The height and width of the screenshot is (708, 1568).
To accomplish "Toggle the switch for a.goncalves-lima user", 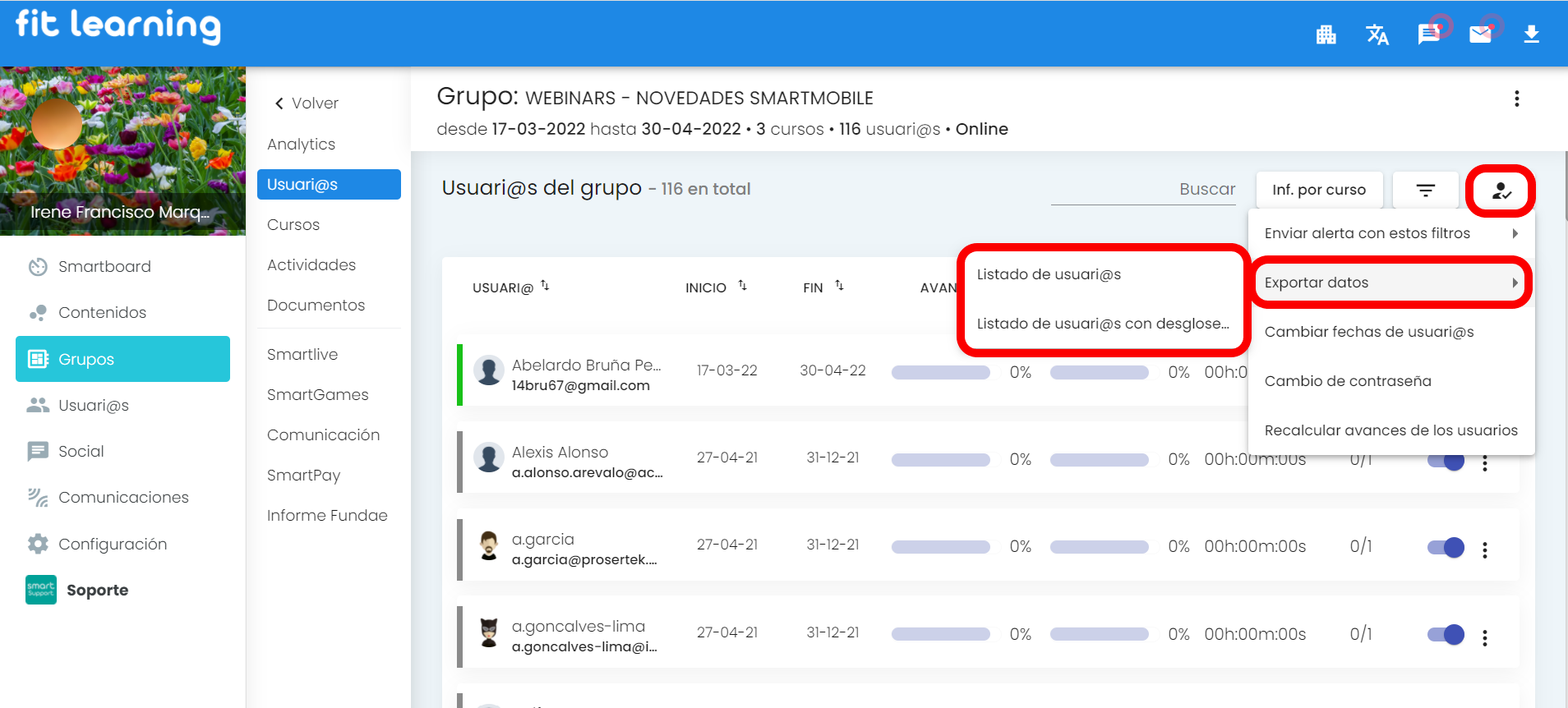I will [x=1446, y=634].
